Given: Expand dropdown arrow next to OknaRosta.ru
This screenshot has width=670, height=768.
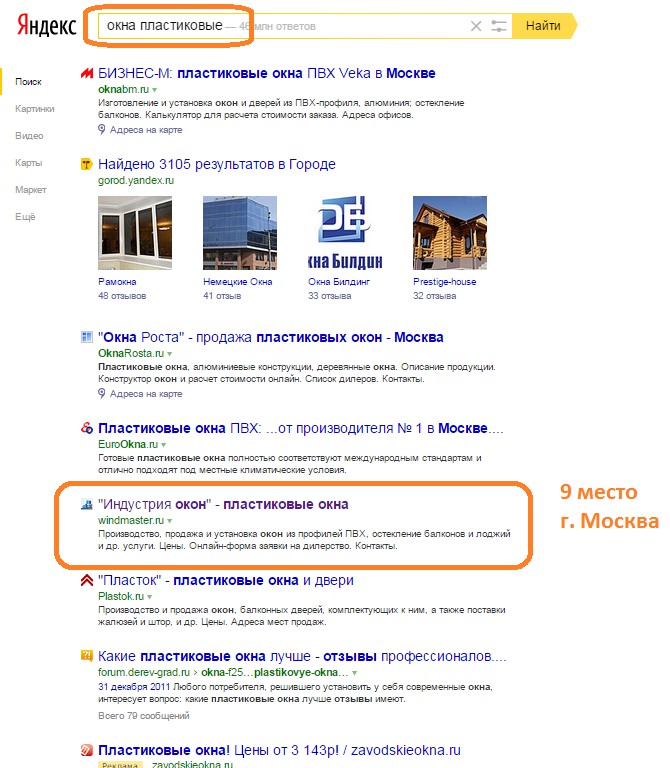Looking at the screenshot, I should tap(169, 354).
